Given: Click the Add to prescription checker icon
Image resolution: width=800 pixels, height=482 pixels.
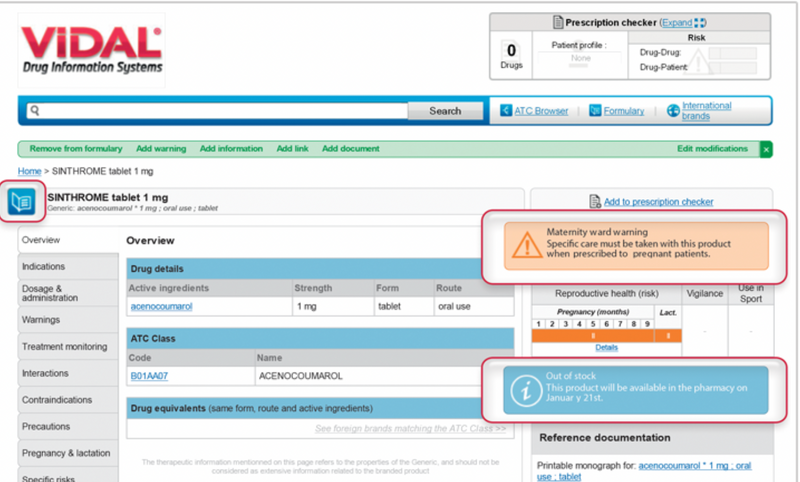Looking at the screenshot, I should [595, 201].
